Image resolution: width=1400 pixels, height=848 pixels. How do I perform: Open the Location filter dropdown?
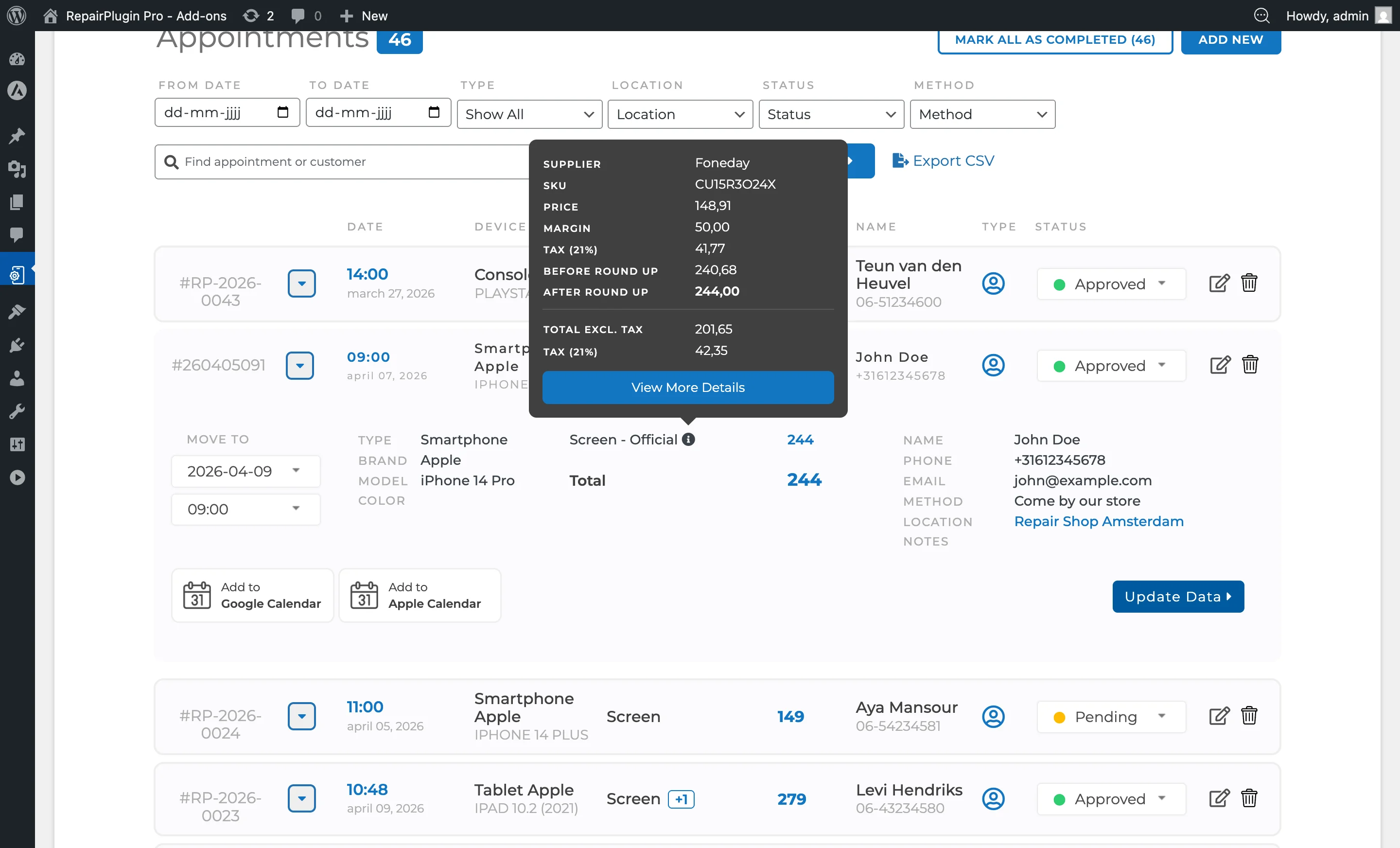[x=680, y=114]
